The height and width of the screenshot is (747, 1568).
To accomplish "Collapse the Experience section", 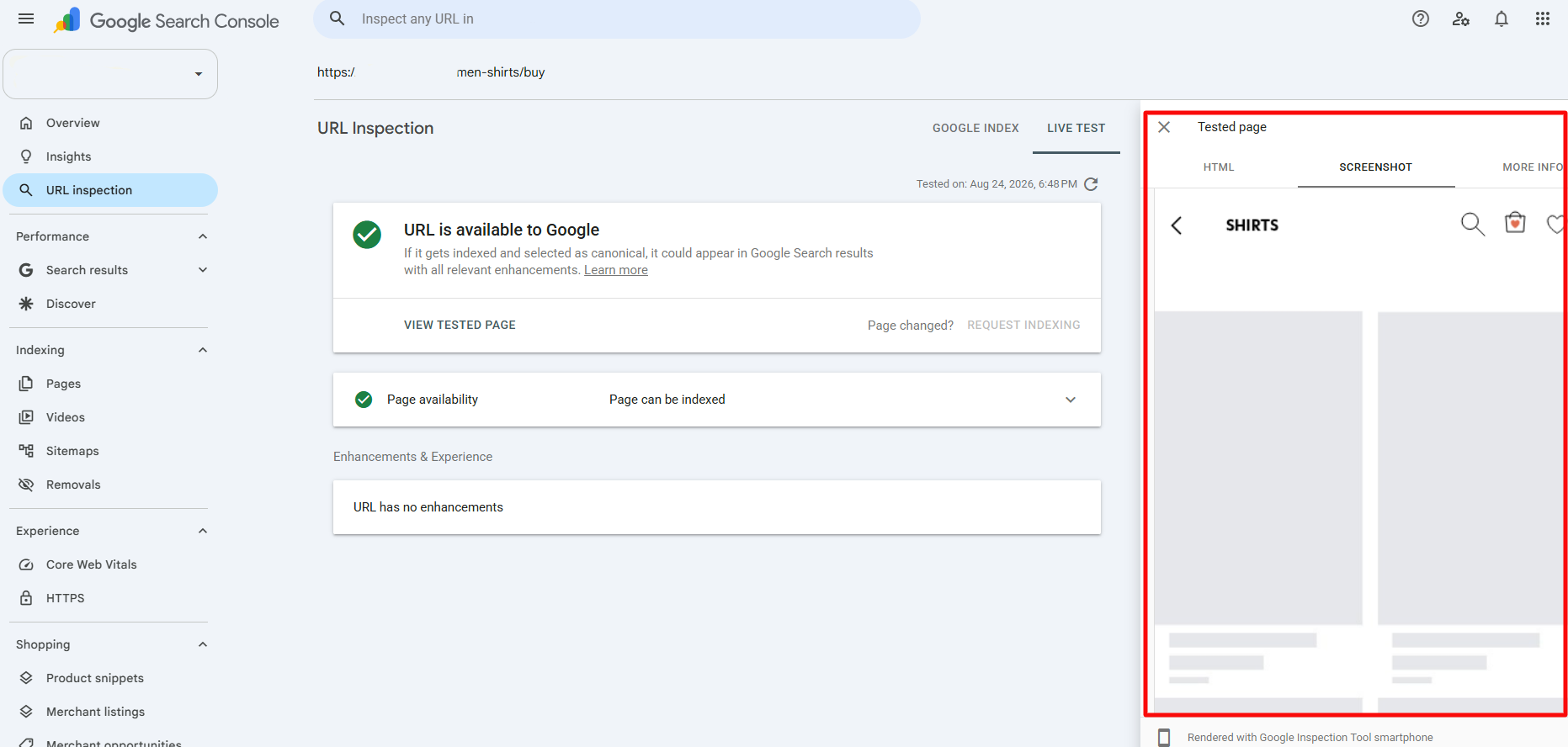I will (x=203, y=531).
